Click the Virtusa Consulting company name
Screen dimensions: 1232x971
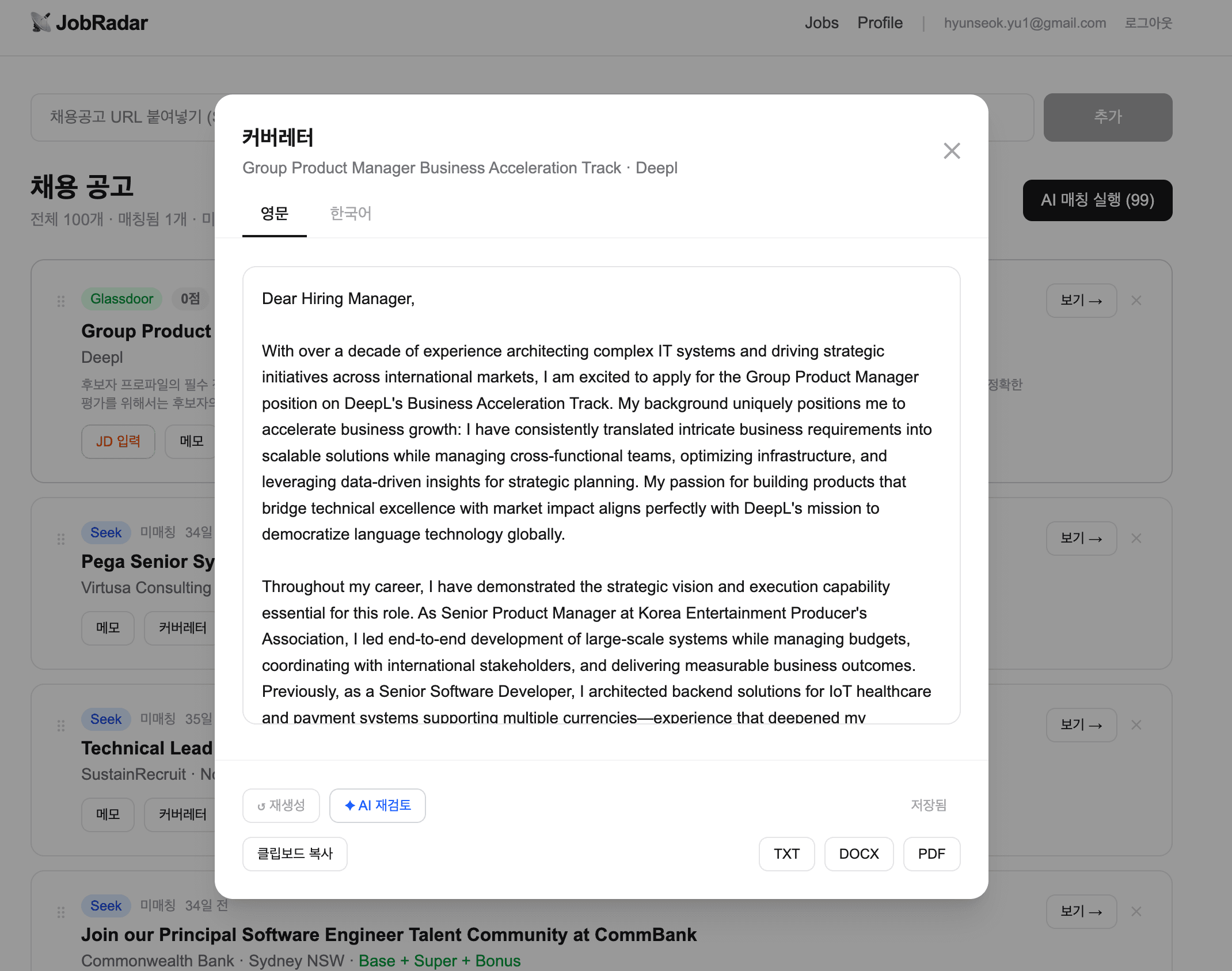tap(146, 588)
